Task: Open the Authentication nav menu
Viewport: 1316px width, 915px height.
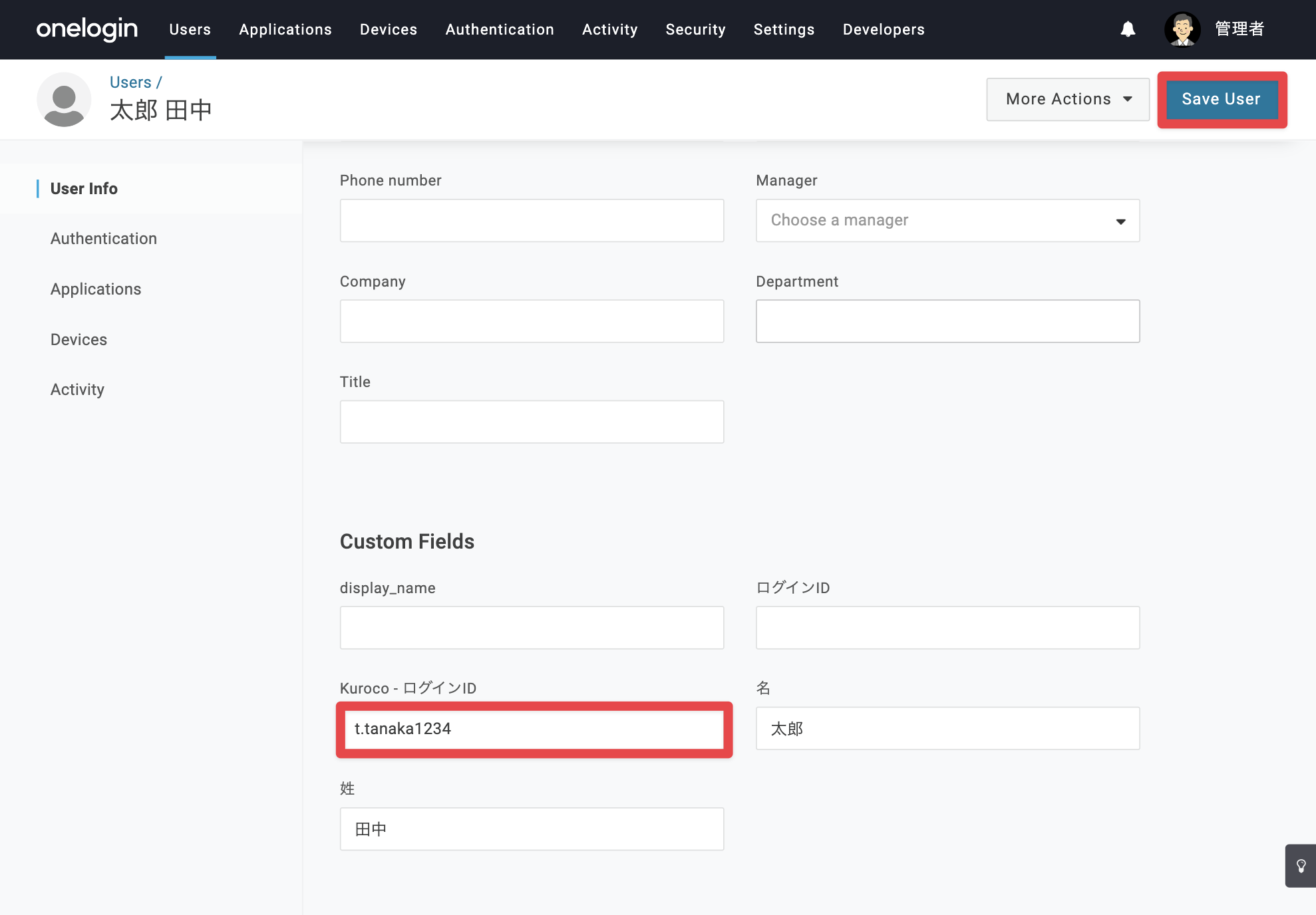Action: 500,29
